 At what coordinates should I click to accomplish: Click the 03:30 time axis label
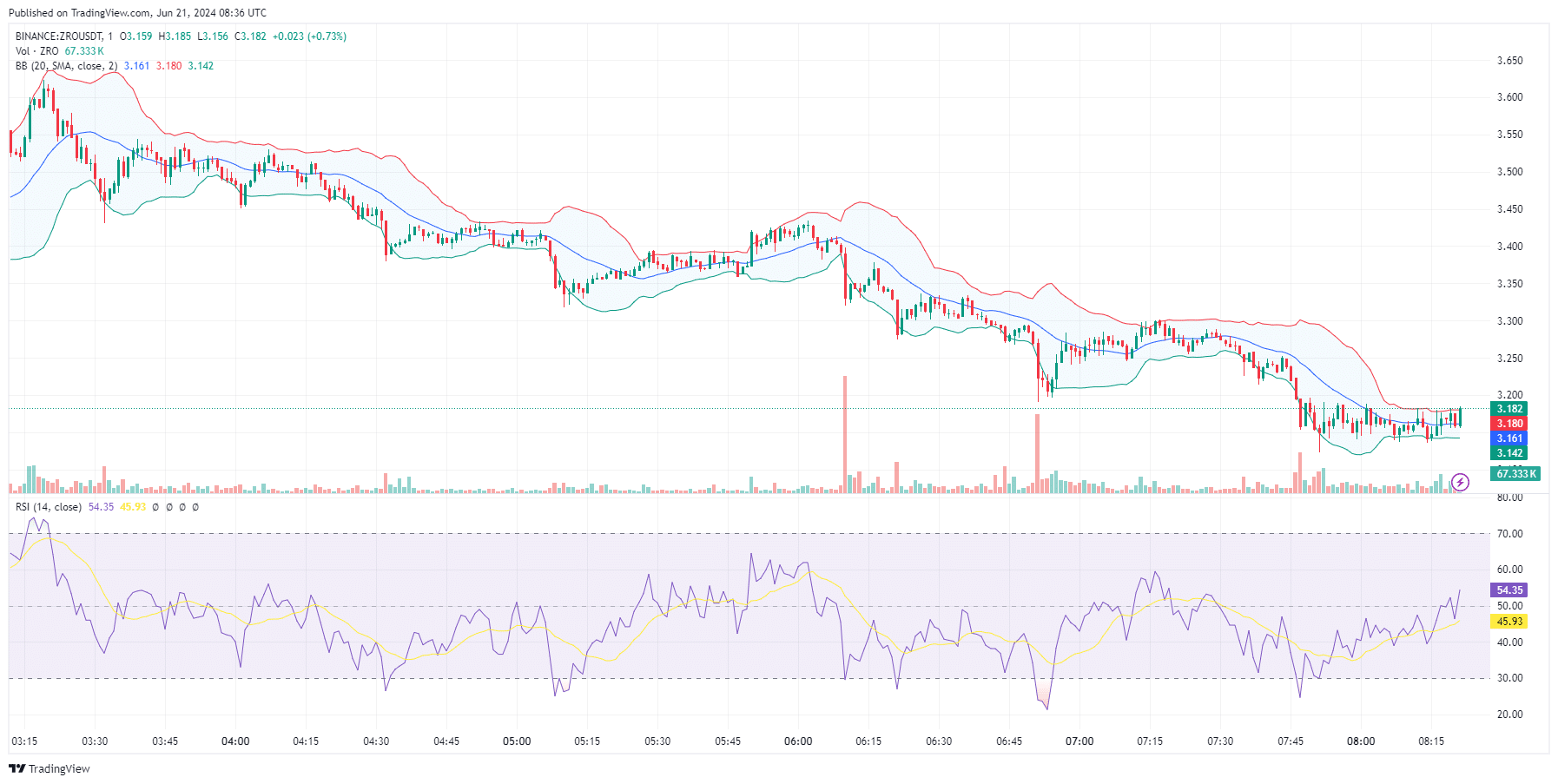[x=95, y=741]
